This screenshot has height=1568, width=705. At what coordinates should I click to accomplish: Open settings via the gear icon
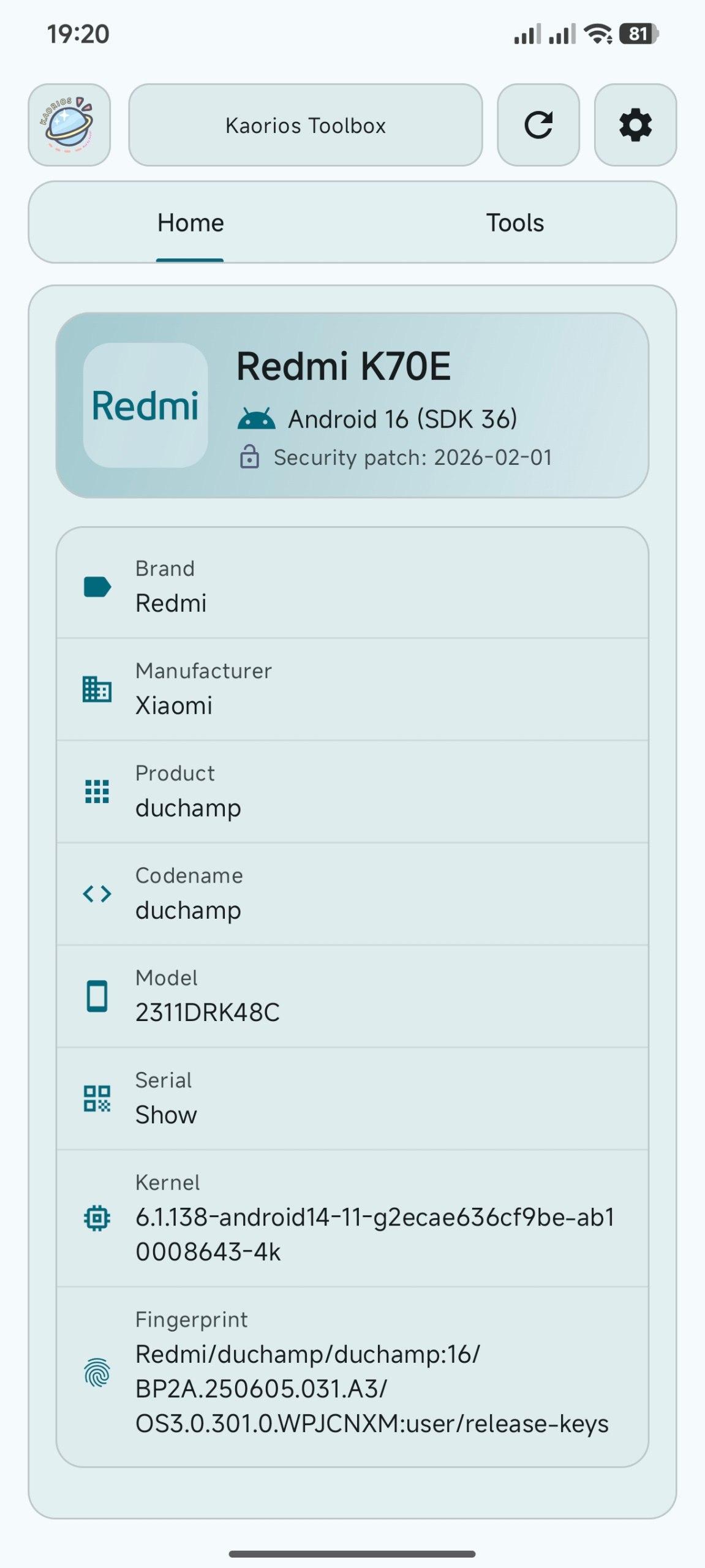(635, 125)
